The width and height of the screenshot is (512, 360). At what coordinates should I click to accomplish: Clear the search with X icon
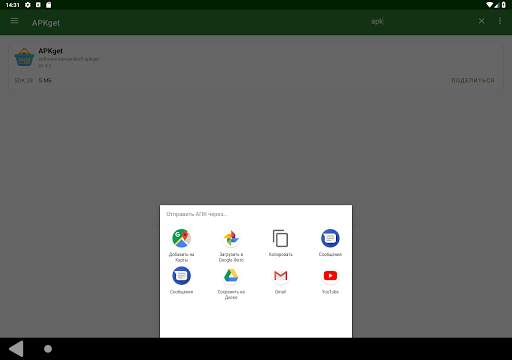pos(481,21)
